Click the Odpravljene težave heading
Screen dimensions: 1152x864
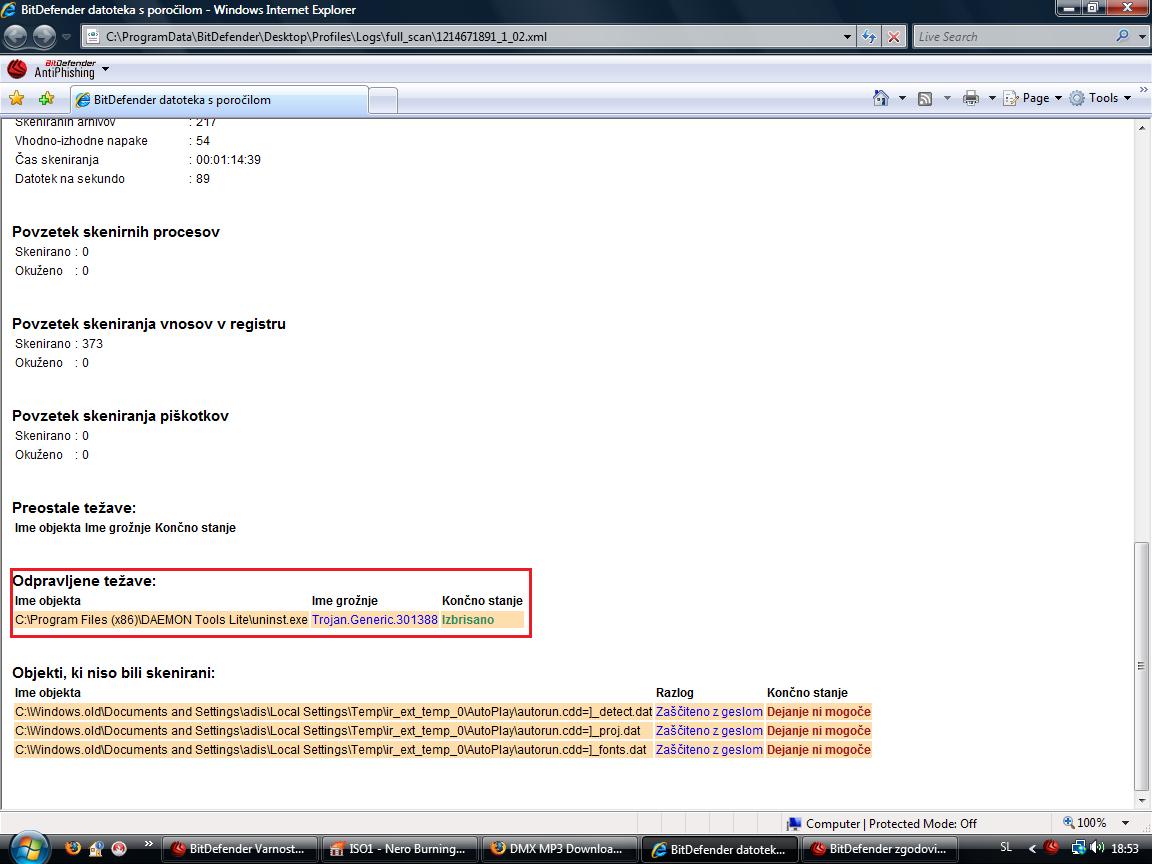tap(84, 581)
